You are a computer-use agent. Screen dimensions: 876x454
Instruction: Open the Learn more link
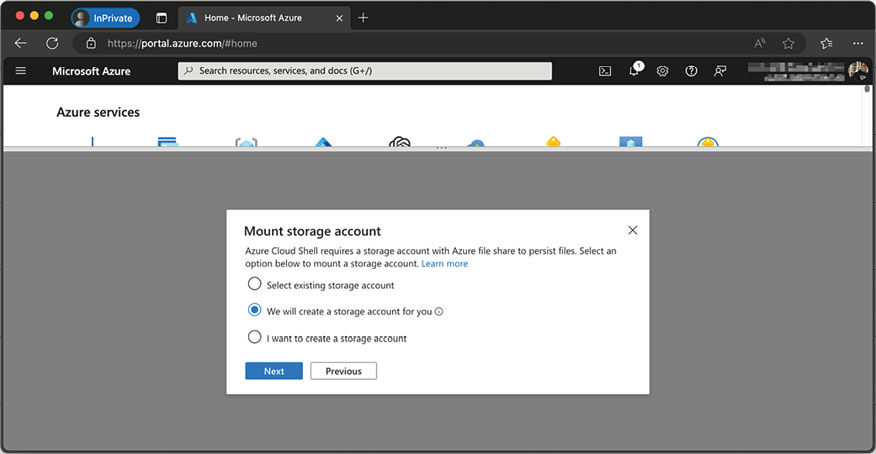(445, 264)
